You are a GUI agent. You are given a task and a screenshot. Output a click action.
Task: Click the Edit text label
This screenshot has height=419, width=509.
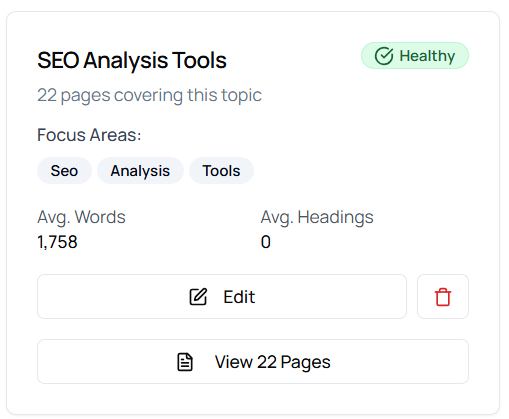pos(239,297)
